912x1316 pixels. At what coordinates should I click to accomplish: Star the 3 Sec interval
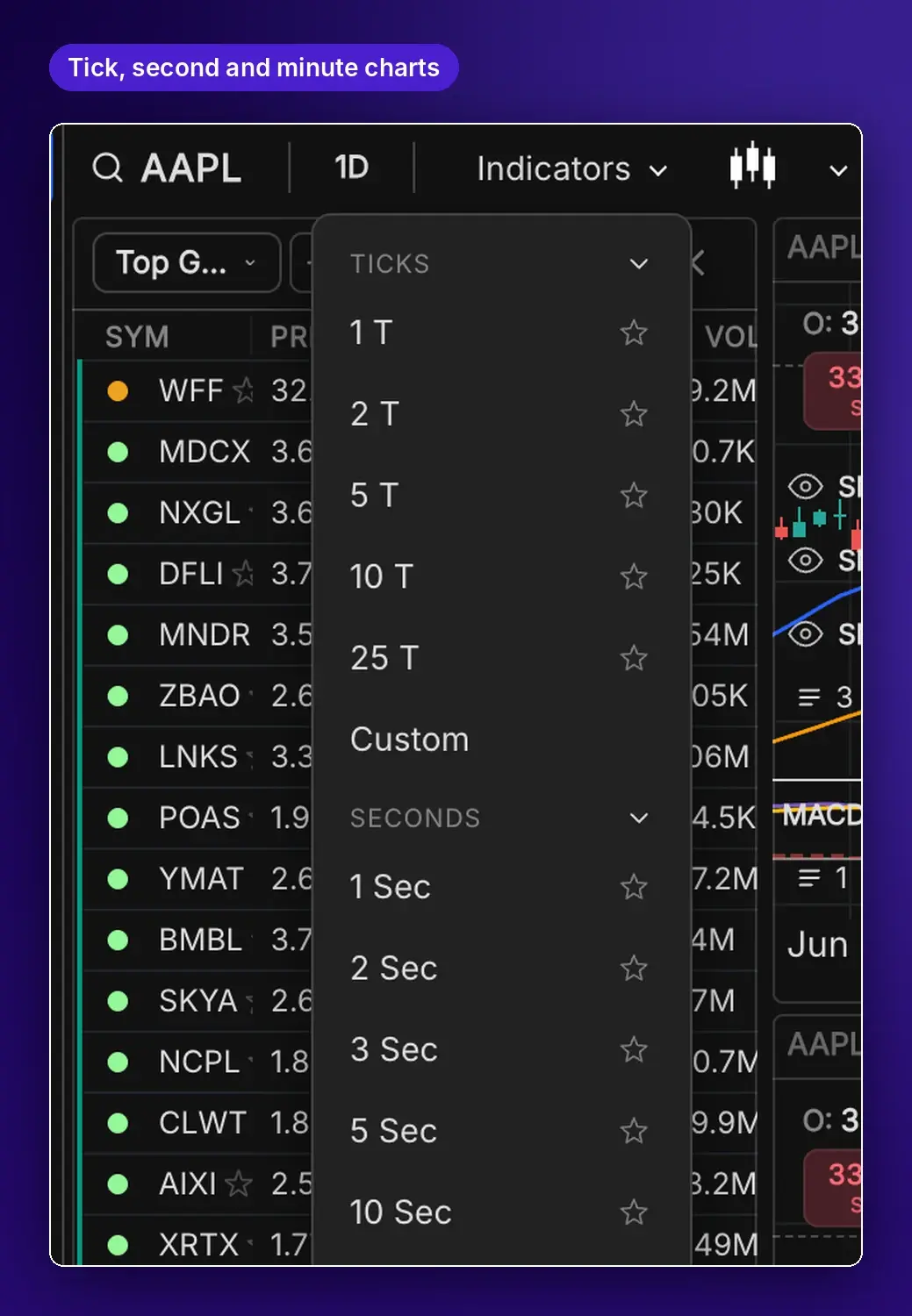tap(634, 1049)
